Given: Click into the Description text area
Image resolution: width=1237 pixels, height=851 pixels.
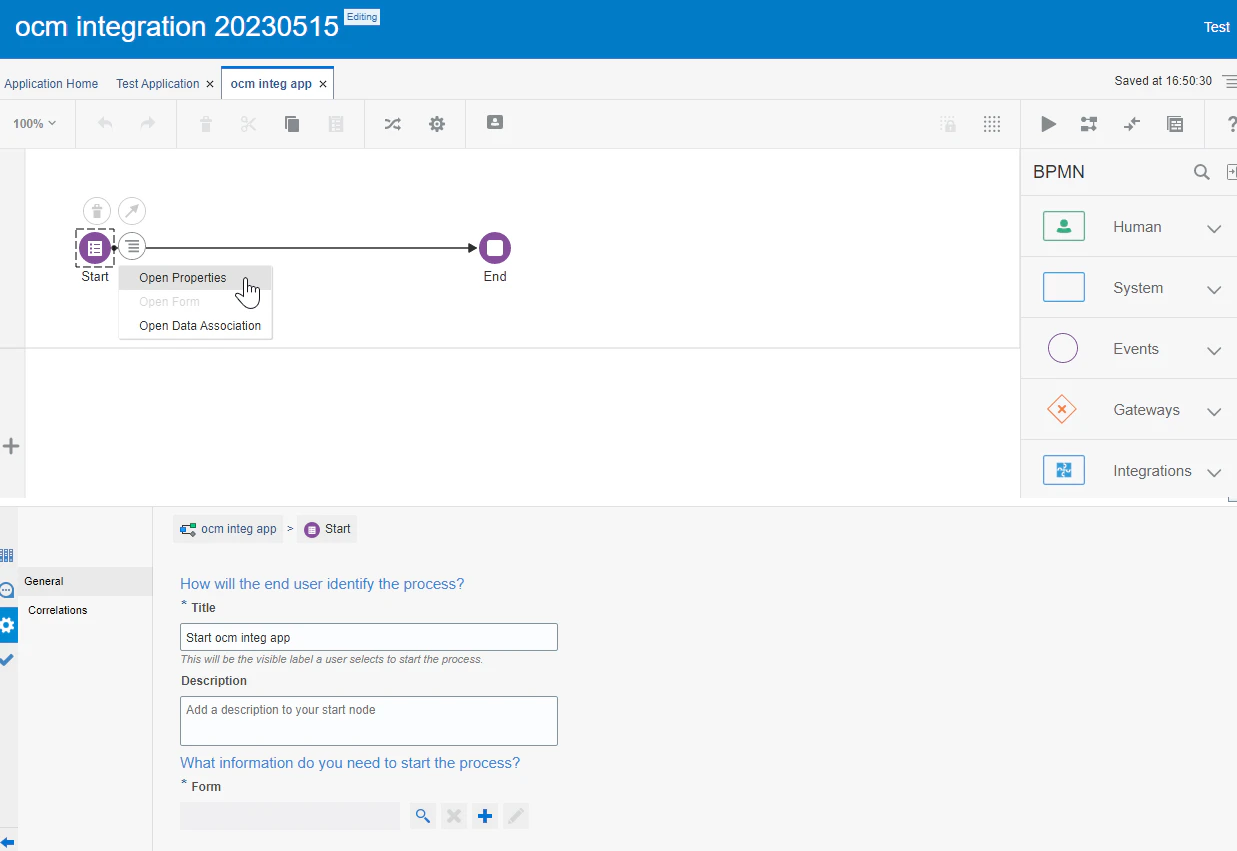Looking at the screenshot, I should point(369,721).
